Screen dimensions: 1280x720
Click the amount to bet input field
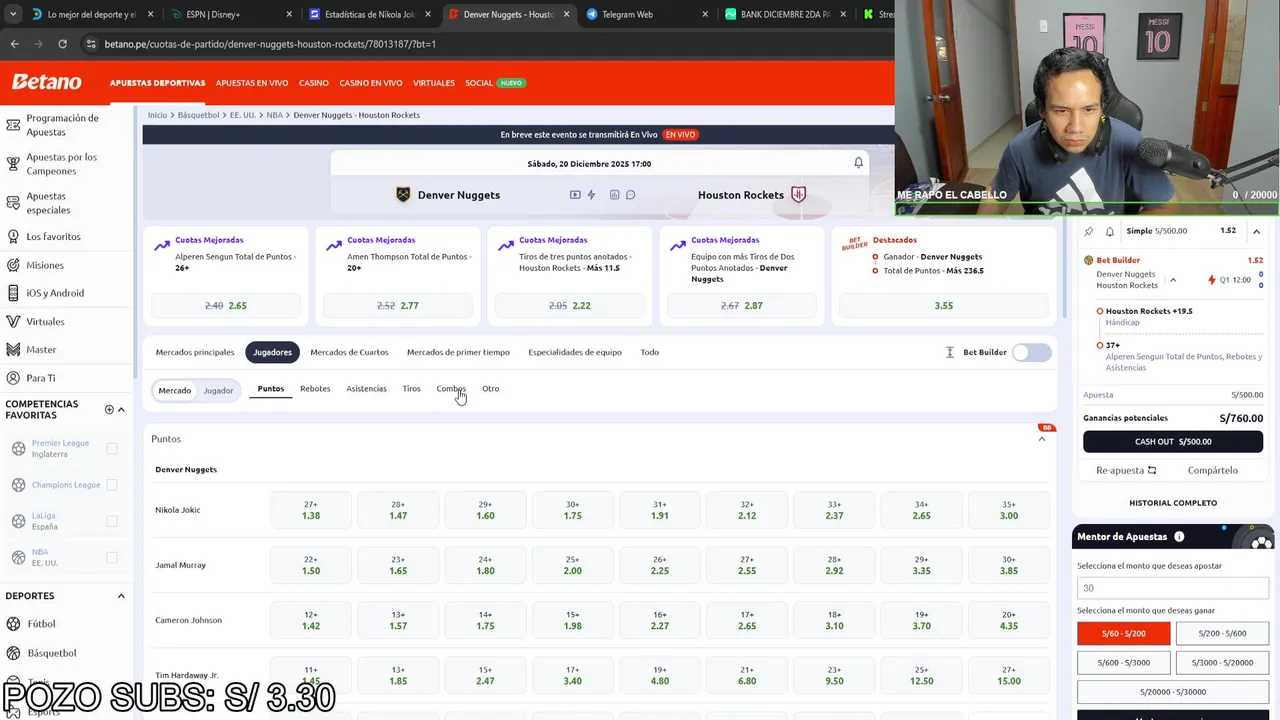[x=1173, y=588]
